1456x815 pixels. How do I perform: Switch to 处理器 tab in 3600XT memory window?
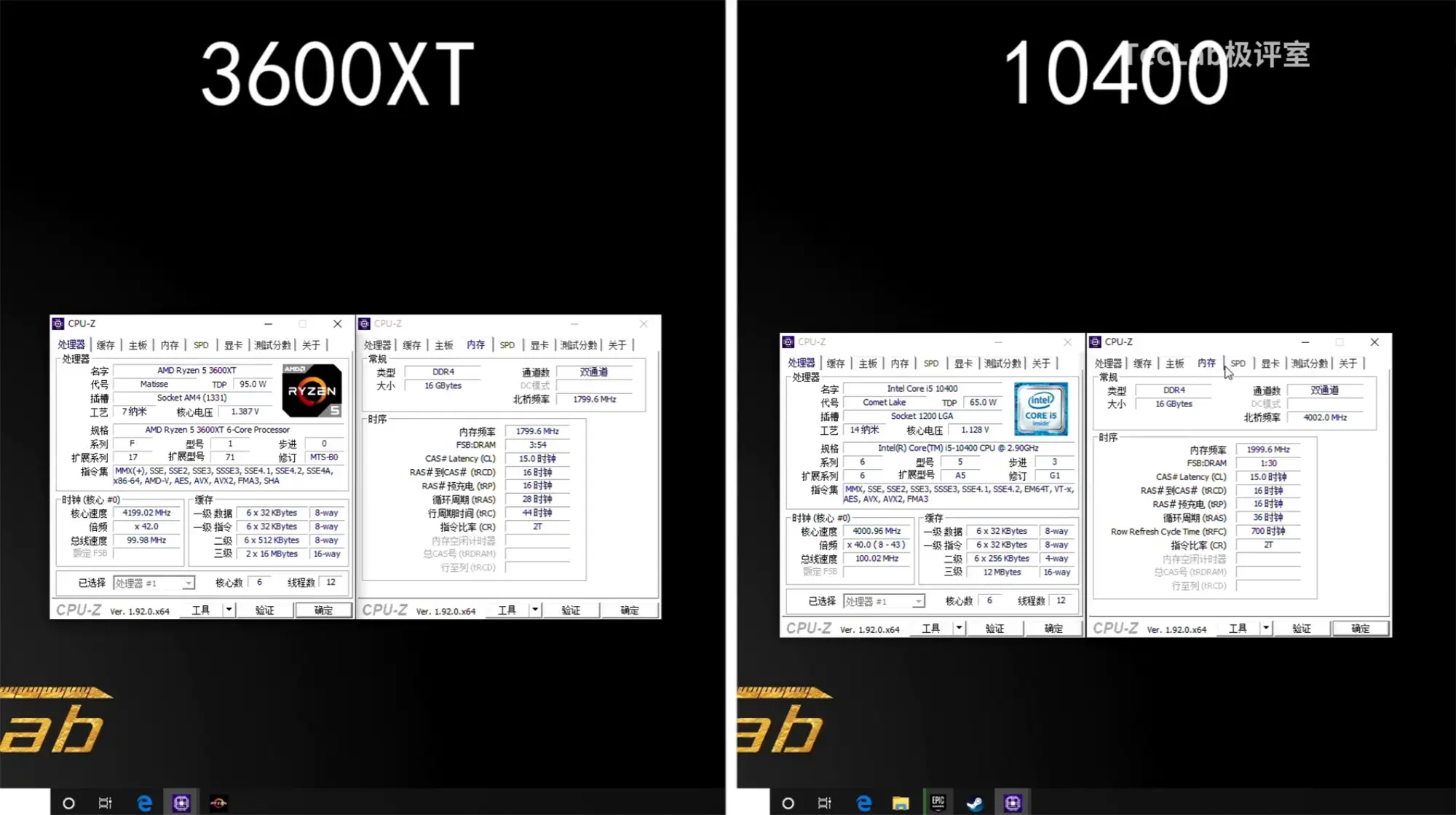pos(377,345)
